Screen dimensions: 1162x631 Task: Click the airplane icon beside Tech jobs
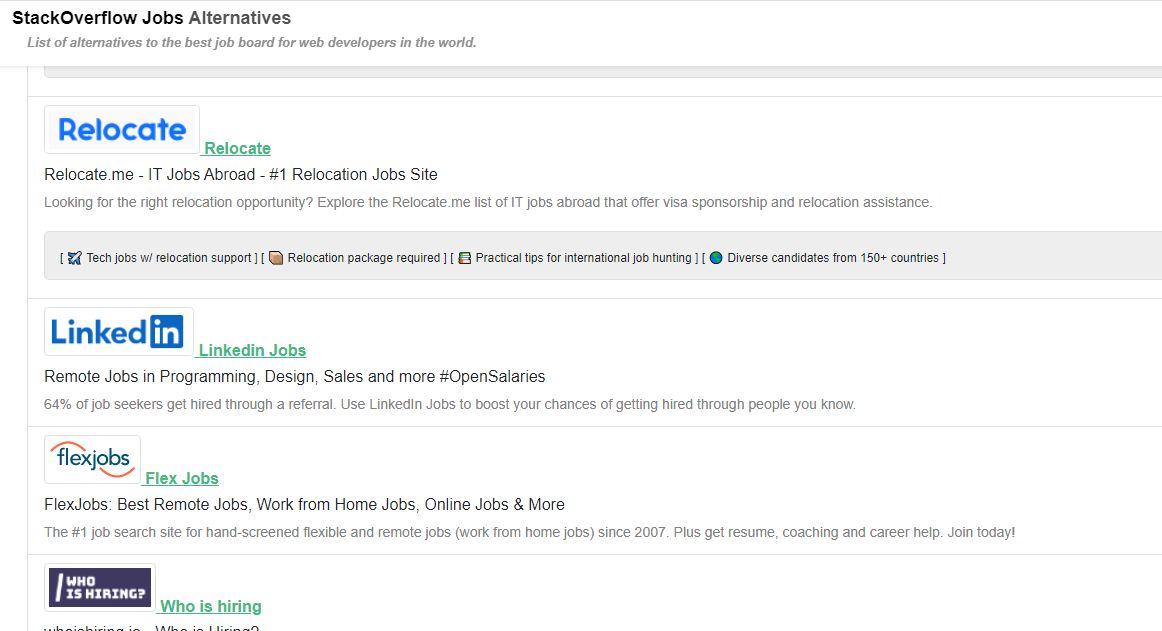click(x=75, y=258)
